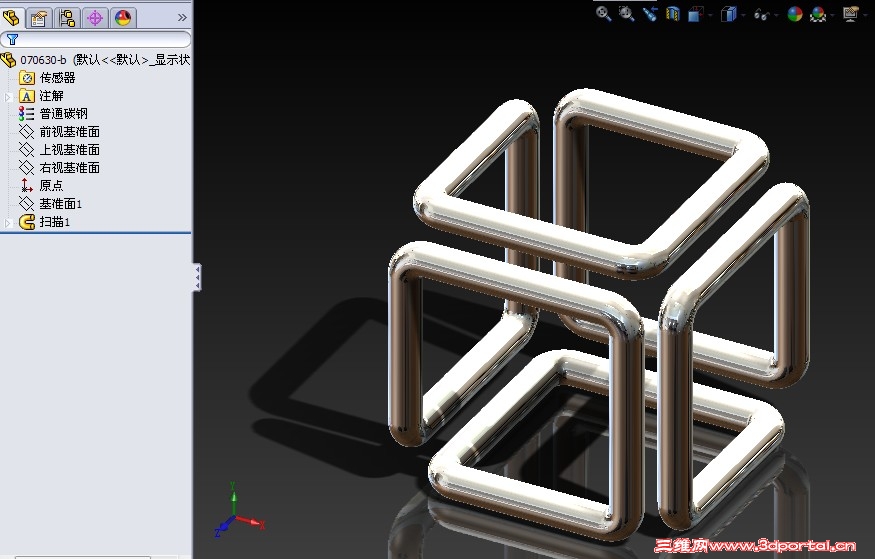Click the orientation triad in viewport corner
This screenshot has width=875, height=559.
pos(239,510)
